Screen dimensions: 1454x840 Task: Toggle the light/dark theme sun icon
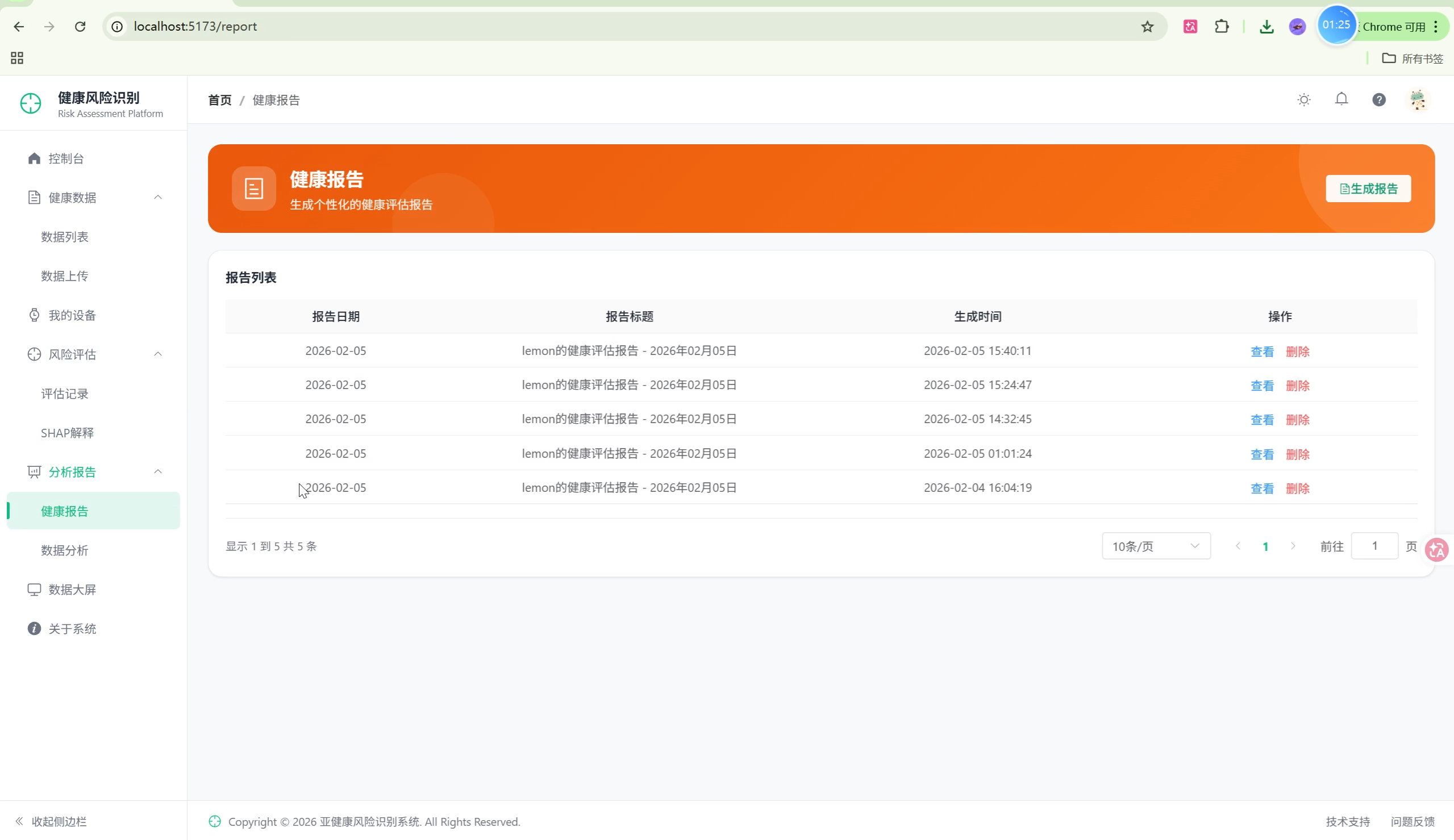pyautogui.click(x=1303, y=100)
